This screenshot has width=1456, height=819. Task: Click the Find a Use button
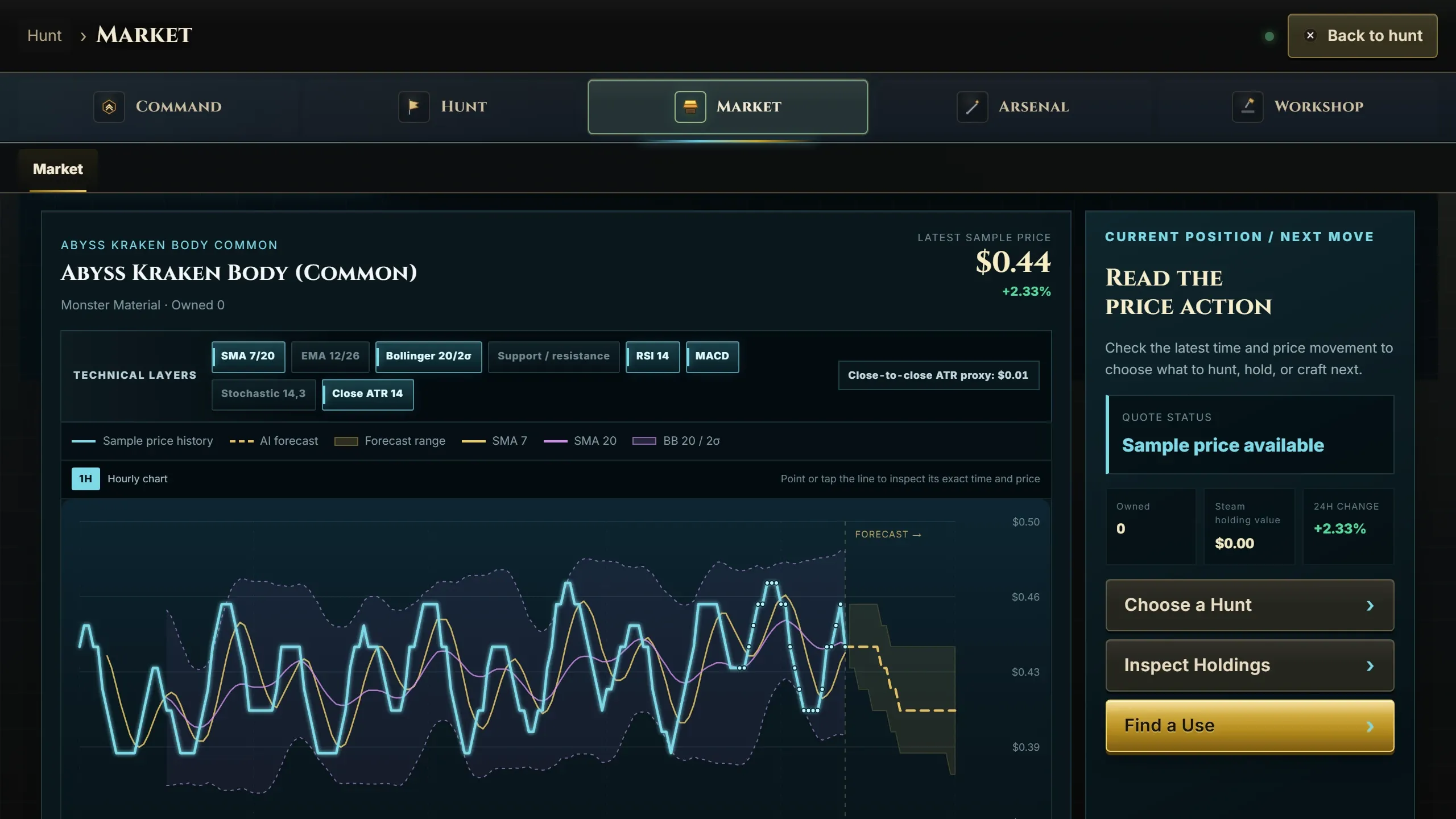(x=1249, y=726)
